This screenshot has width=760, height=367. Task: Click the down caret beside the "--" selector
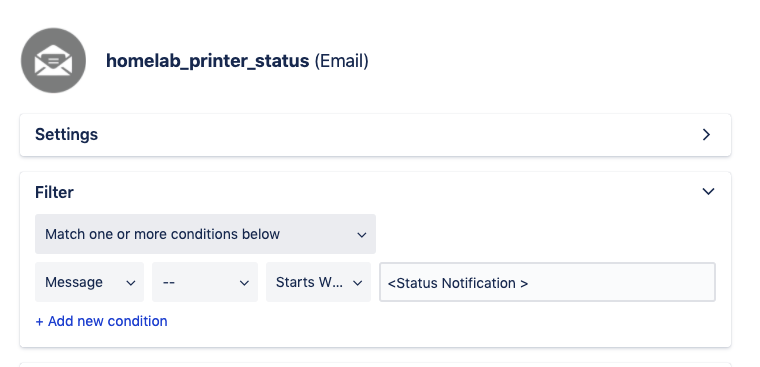[x=244, y=283]
